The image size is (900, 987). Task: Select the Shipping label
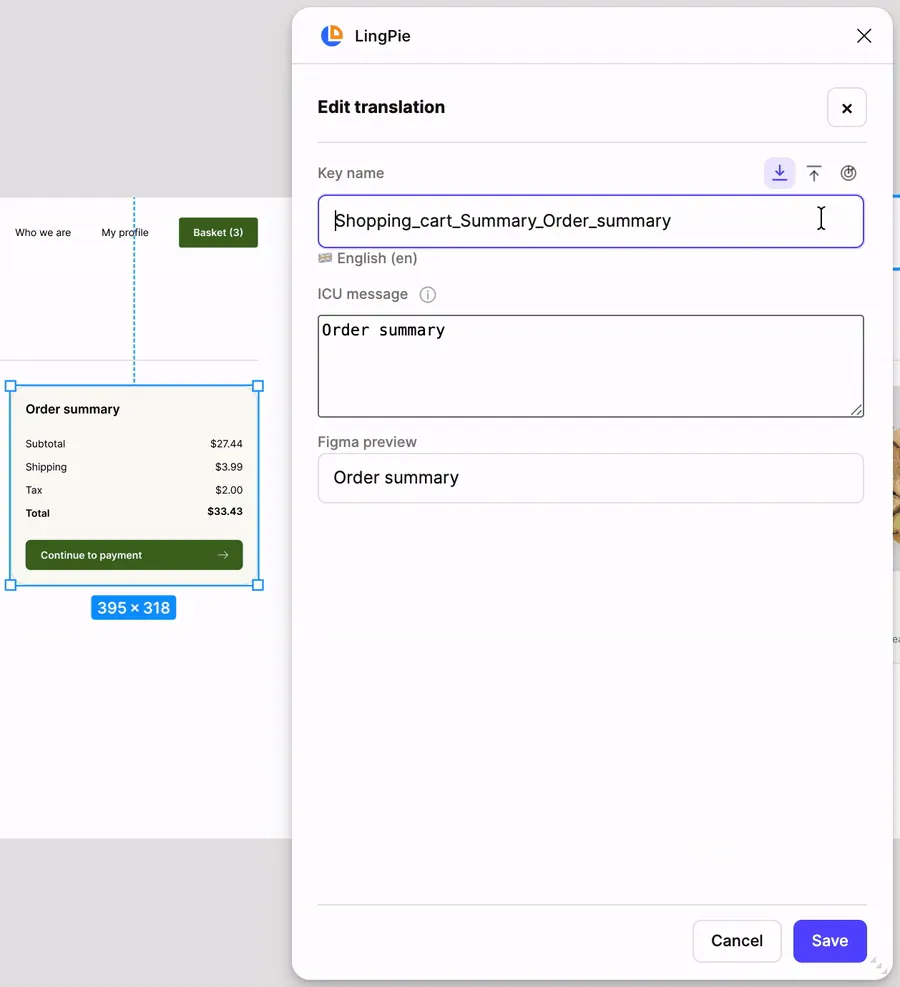pos(46,467)
